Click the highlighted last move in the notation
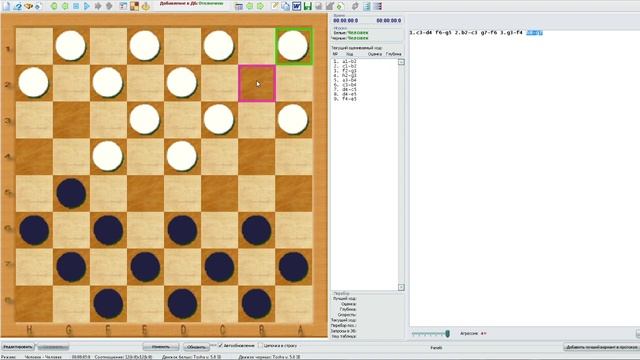640x360 pixels. pos(535,33)
